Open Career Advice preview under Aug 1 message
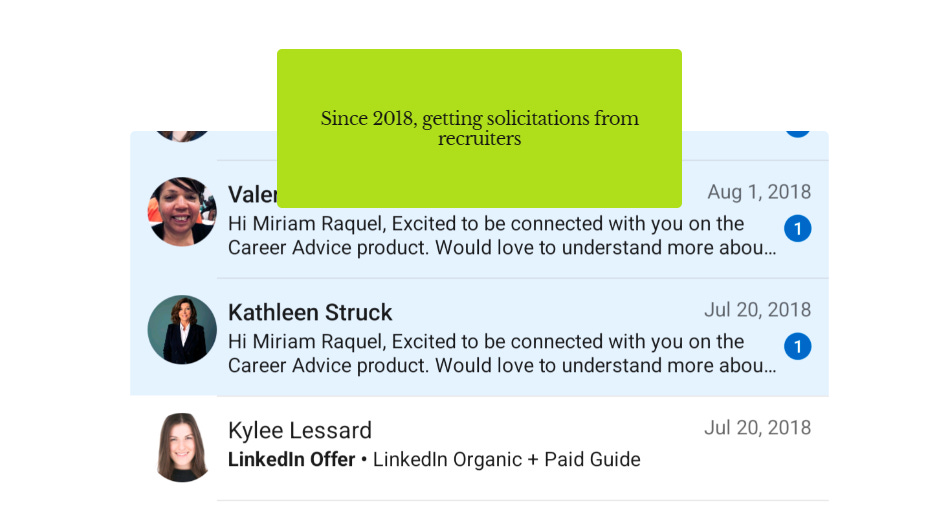 (502, 236)
